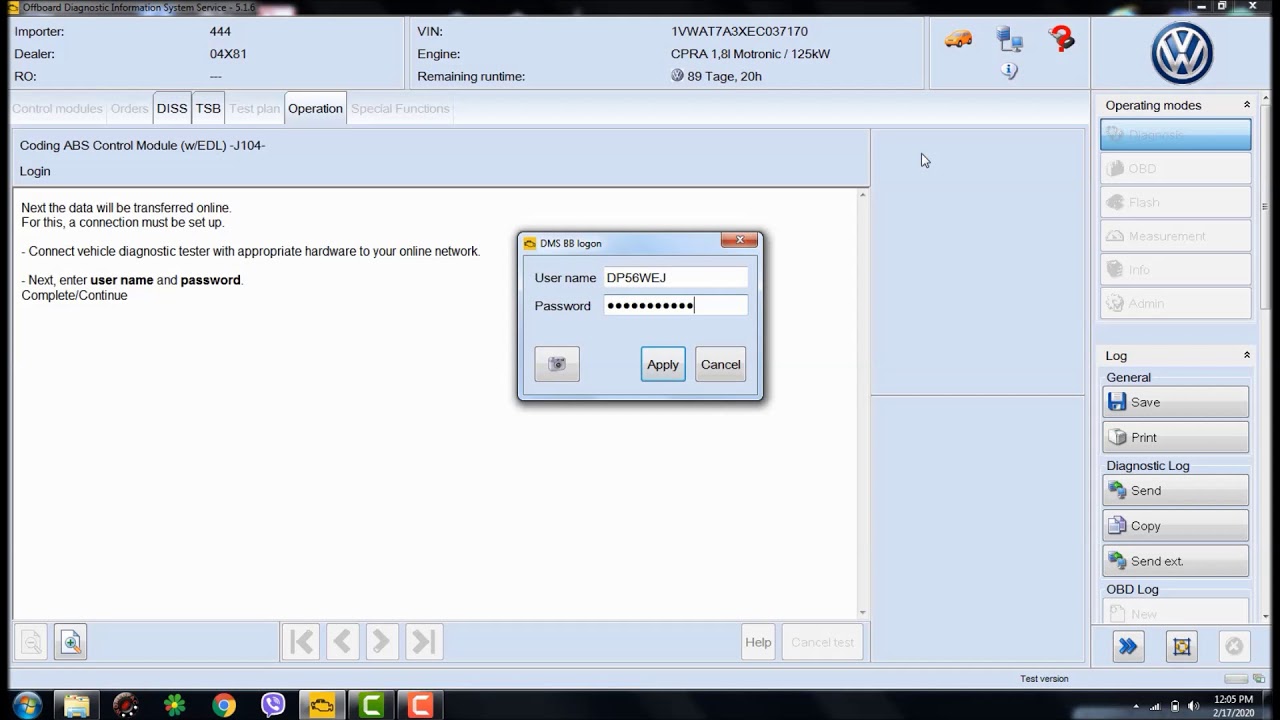1280x720 pixels.
Task: Open File Explorer from taskbar
Action: point(76,706)
